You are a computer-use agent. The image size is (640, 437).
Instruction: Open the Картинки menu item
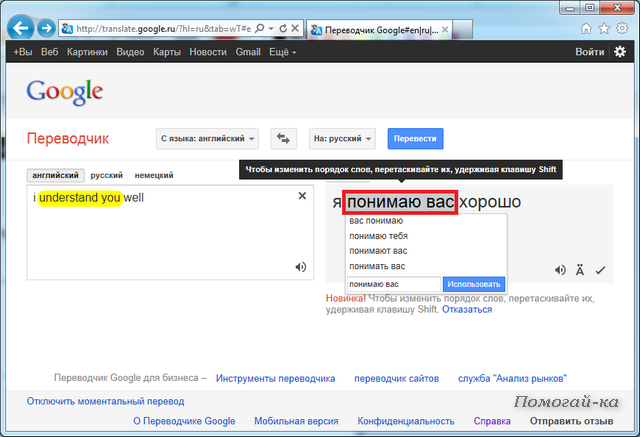tap(87, 52)
